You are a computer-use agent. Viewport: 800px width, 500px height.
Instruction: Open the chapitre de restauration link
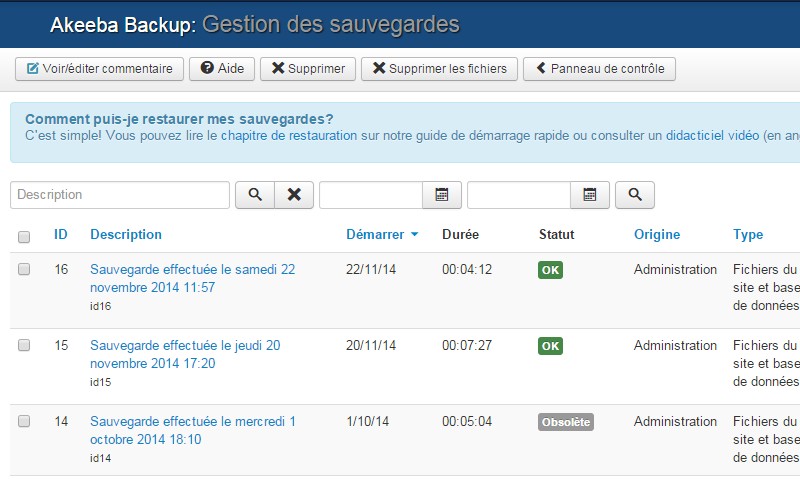click(x=289, y=136)
